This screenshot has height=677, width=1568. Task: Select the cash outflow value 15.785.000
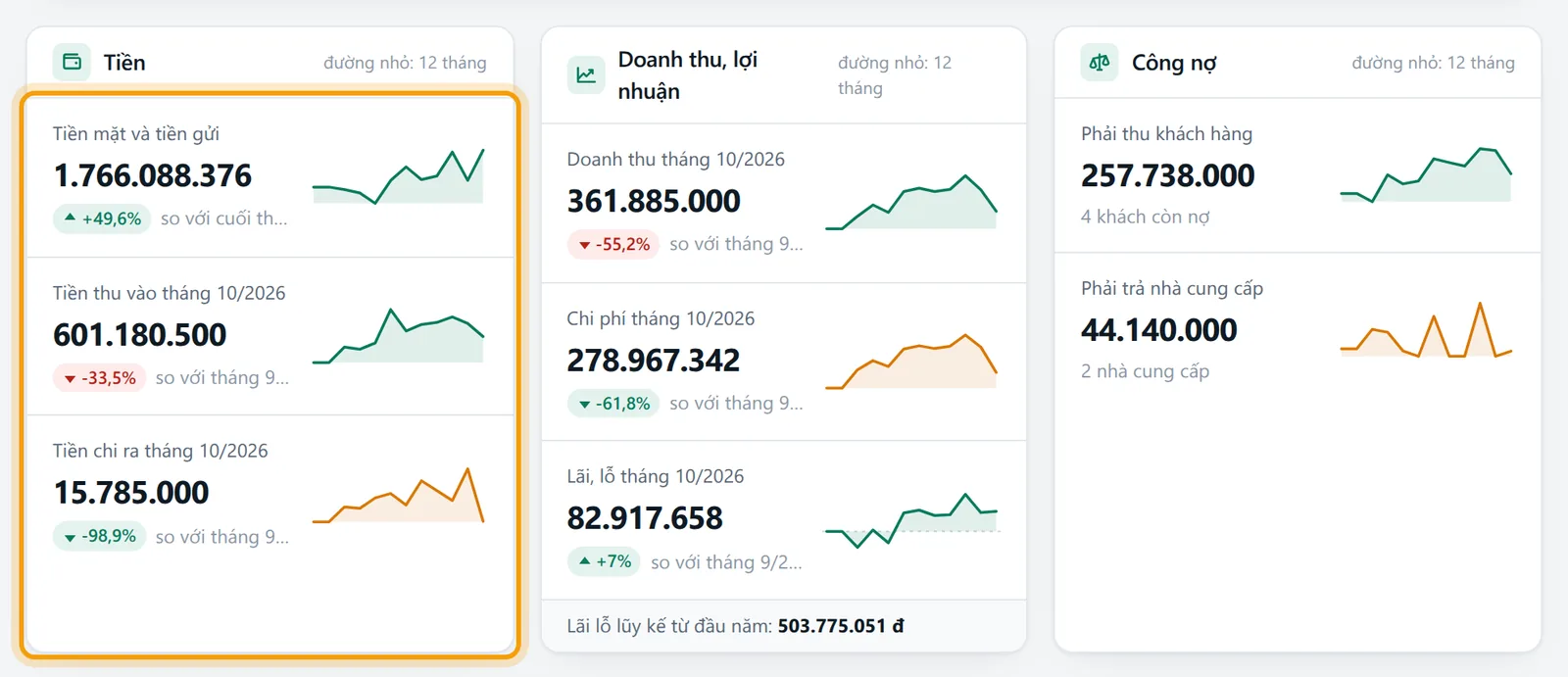131,493
